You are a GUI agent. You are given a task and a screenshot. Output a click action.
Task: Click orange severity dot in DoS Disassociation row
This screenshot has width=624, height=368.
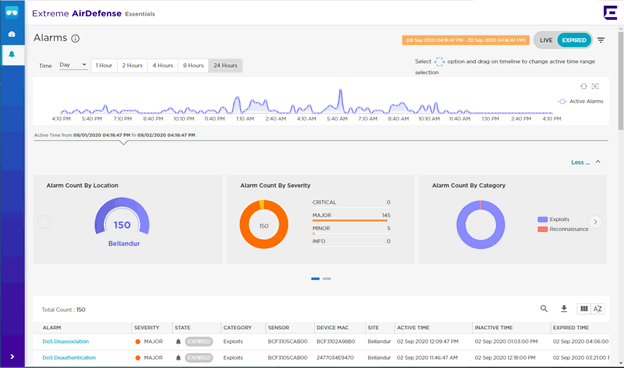tap(138, 341)
